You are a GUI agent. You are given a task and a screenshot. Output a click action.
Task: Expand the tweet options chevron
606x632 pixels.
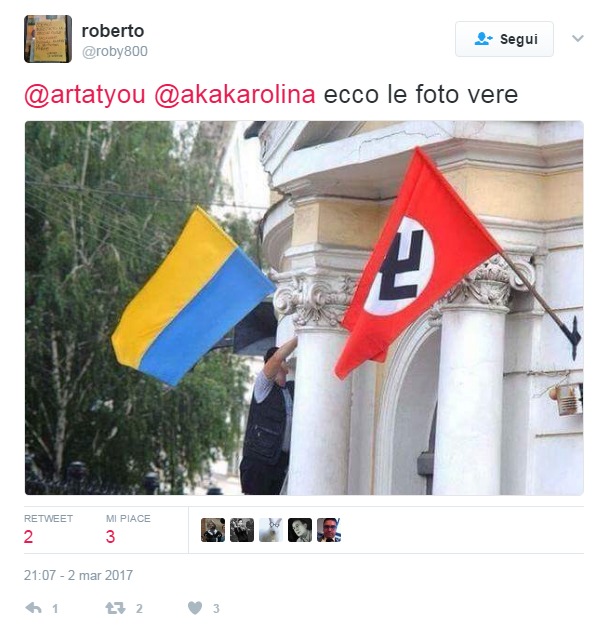[578, 39]
